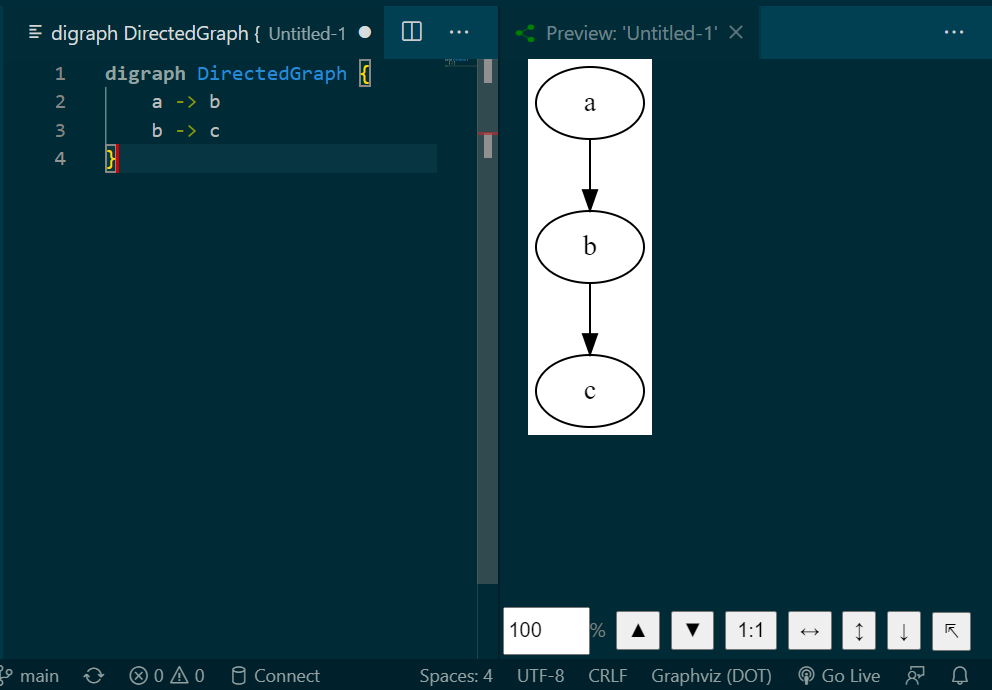Start server with Go Live
Image resolution: width=992 pixels, height=690 pixels.
coord(840,676)
